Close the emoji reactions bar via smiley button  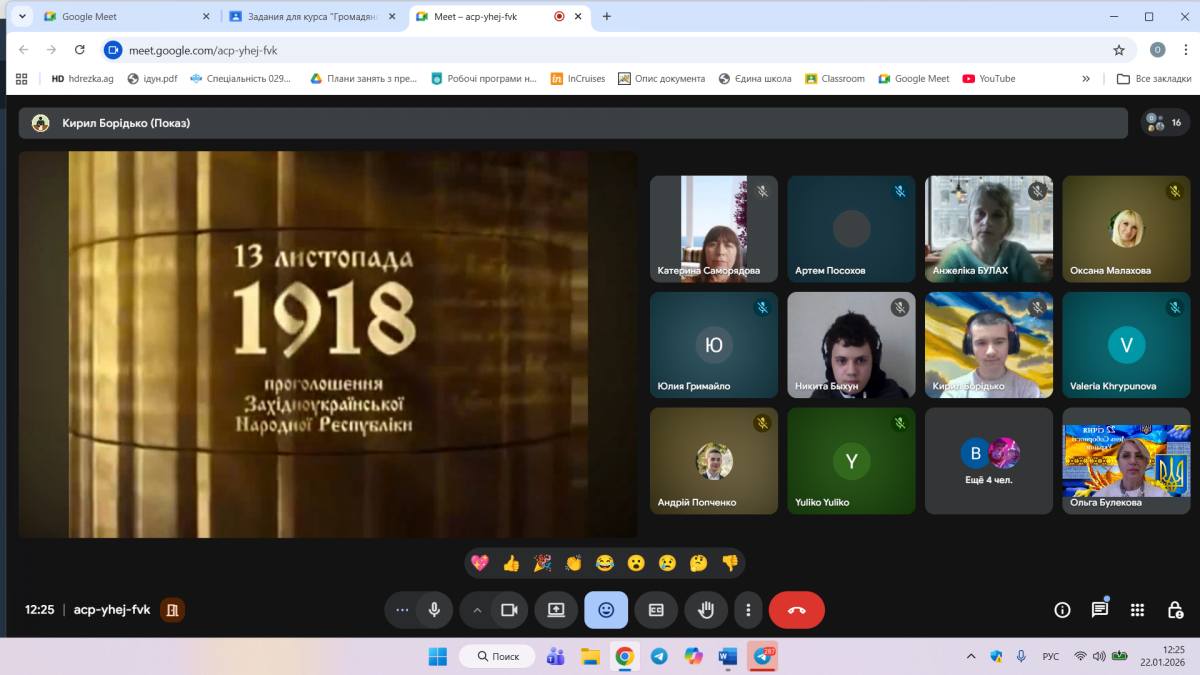(x=606, y=610)
